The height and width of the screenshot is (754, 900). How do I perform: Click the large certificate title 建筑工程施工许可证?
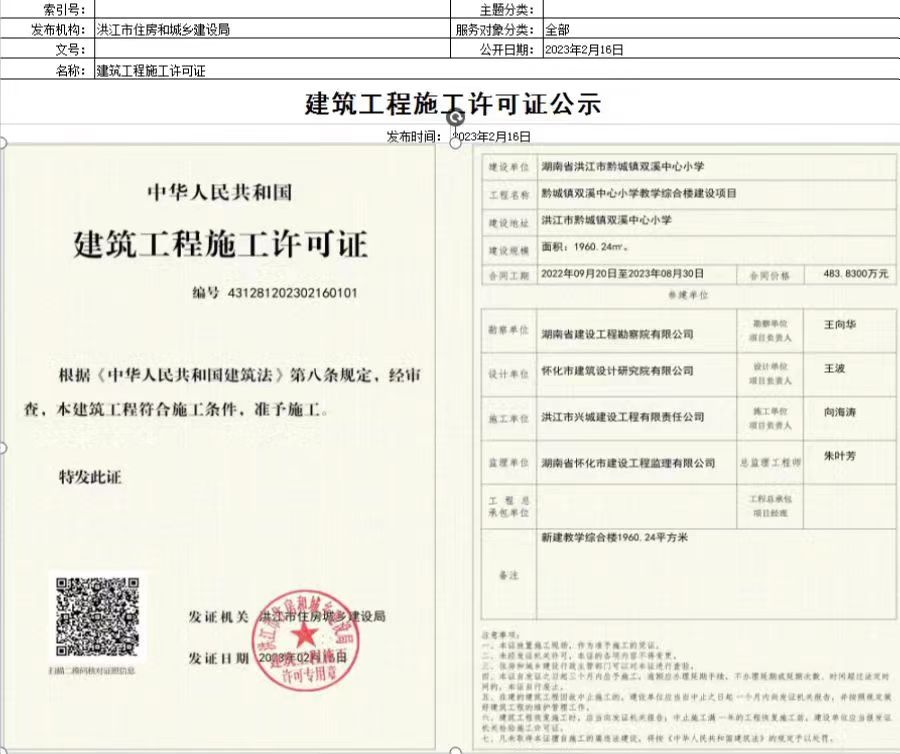(220, 244)
